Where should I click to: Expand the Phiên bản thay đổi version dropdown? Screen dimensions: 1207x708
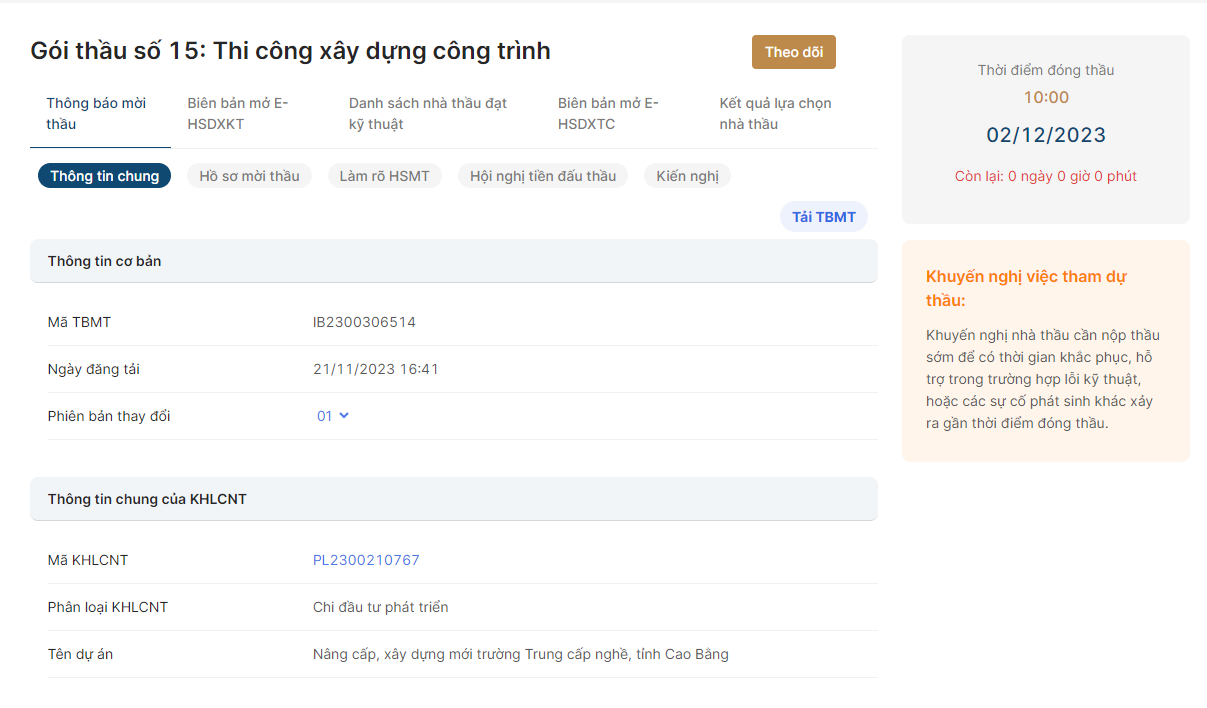333,416
